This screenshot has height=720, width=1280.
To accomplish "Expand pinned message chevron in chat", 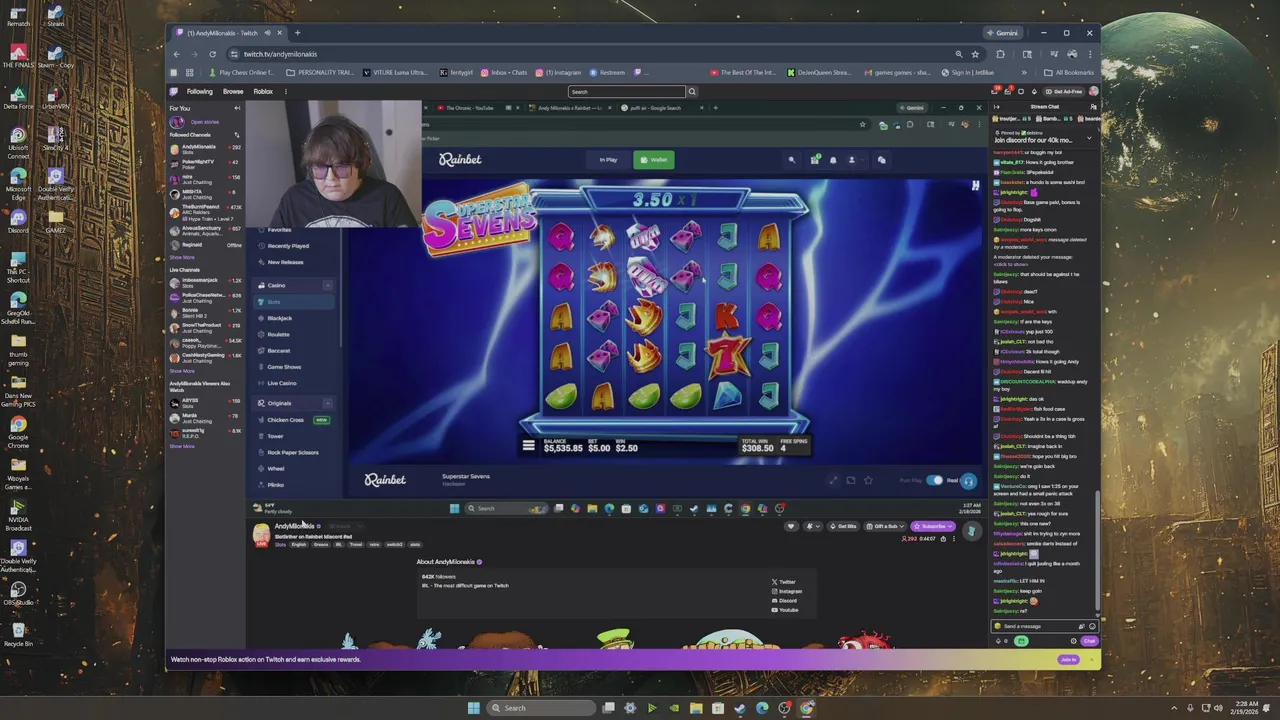I will 1089,138.
